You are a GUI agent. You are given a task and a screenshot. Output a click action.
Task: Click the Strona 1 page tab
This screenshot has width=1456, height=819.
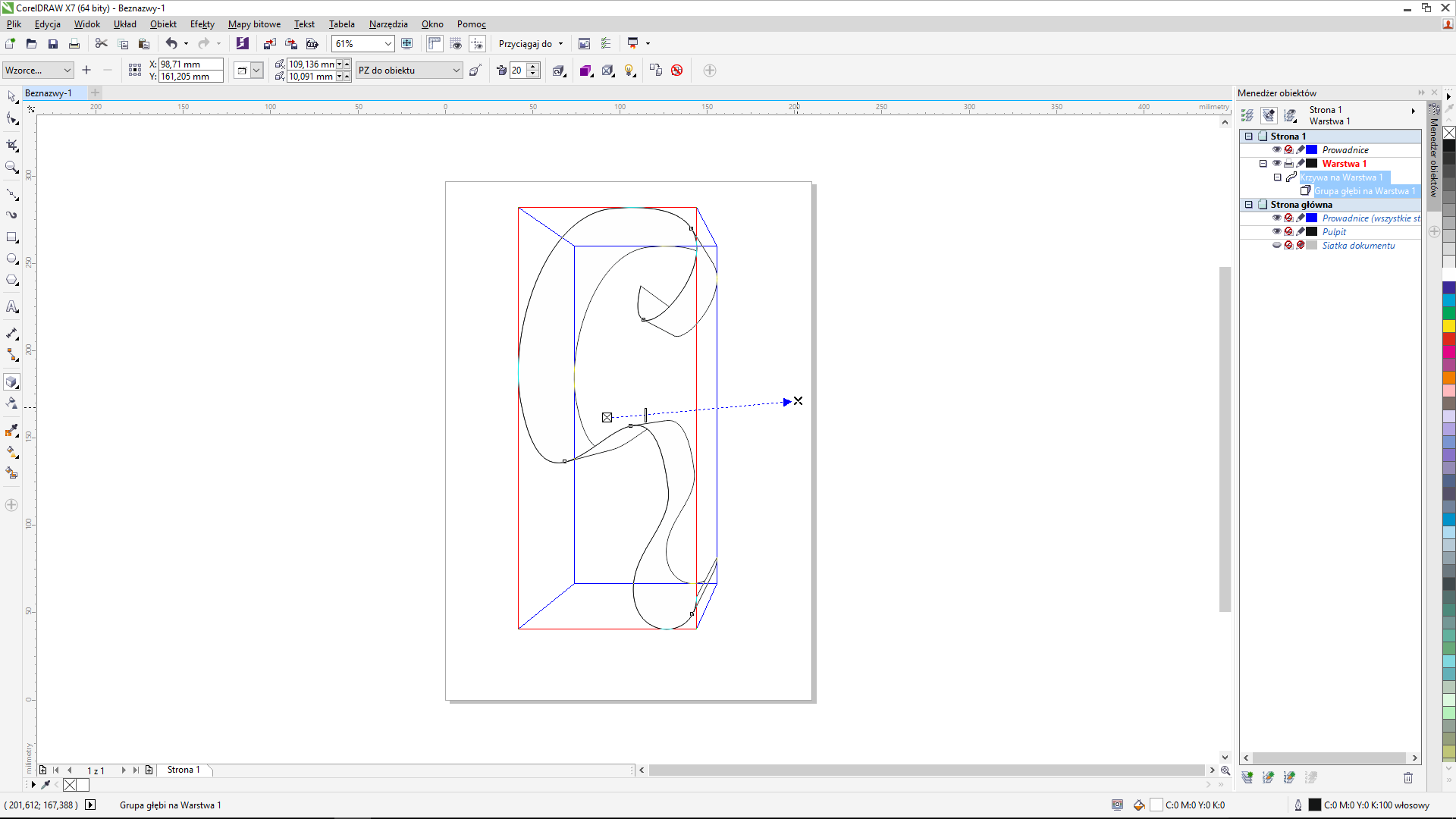tap(184, 770)
